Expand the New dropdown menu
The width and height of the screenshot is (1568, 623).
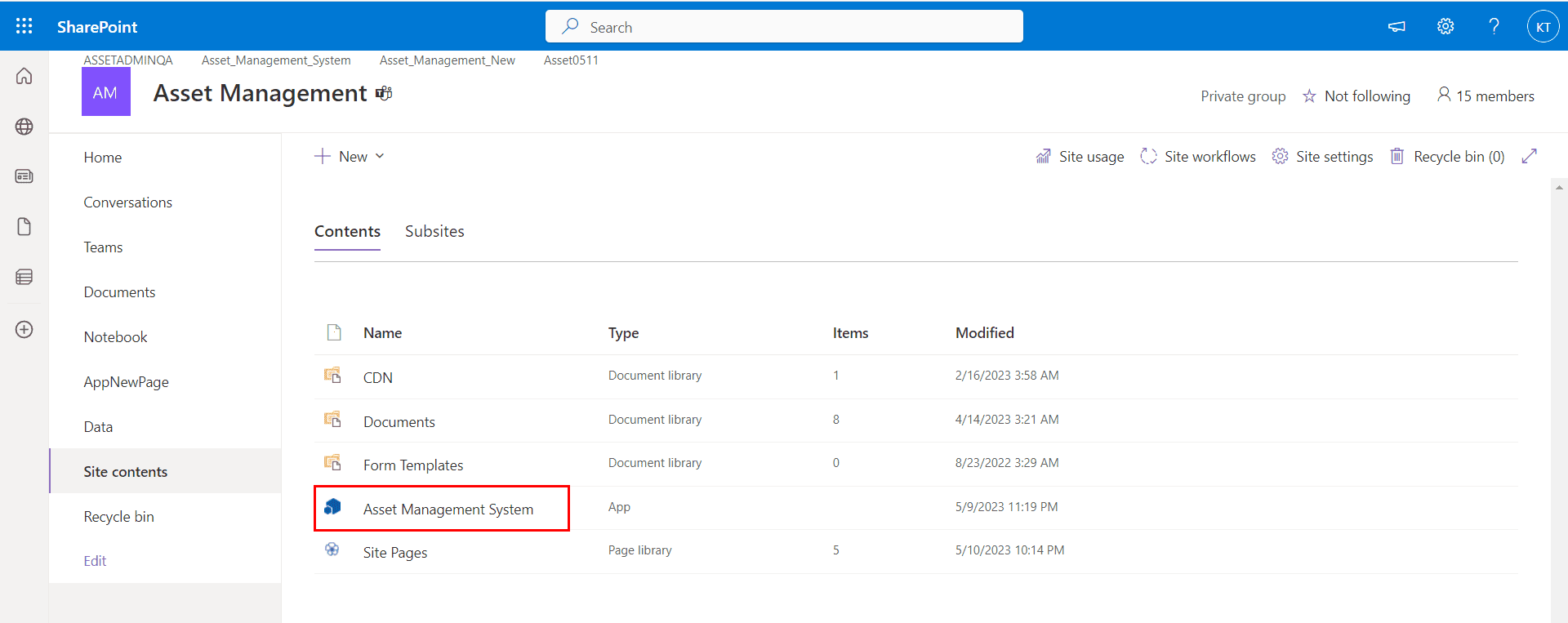350,157
